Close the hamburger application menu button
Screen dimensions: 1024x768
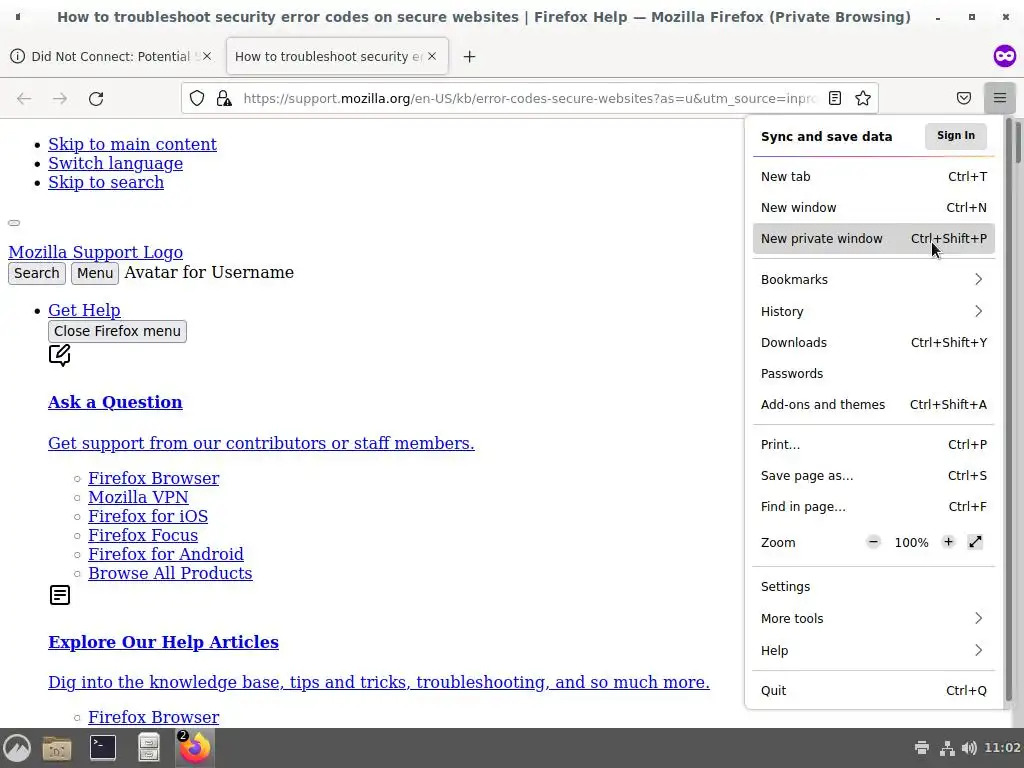[x=1000, y=98]
